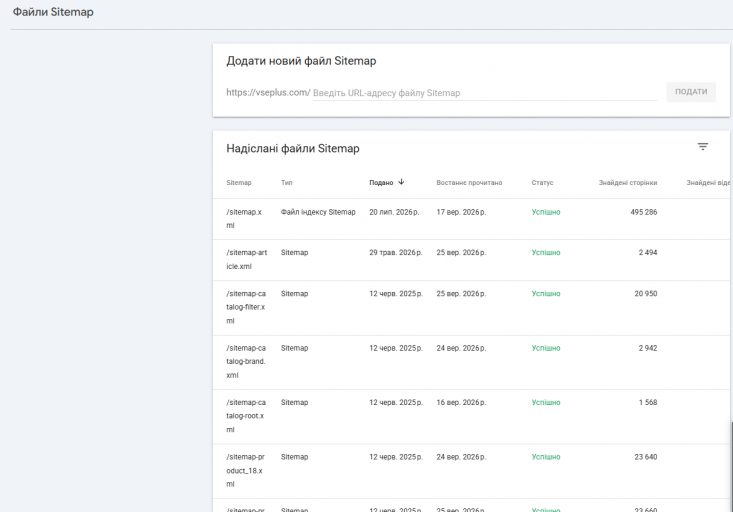Sort by the Подано column header
This screenshot has width=733, height=512.
click(x=381, y=183)
